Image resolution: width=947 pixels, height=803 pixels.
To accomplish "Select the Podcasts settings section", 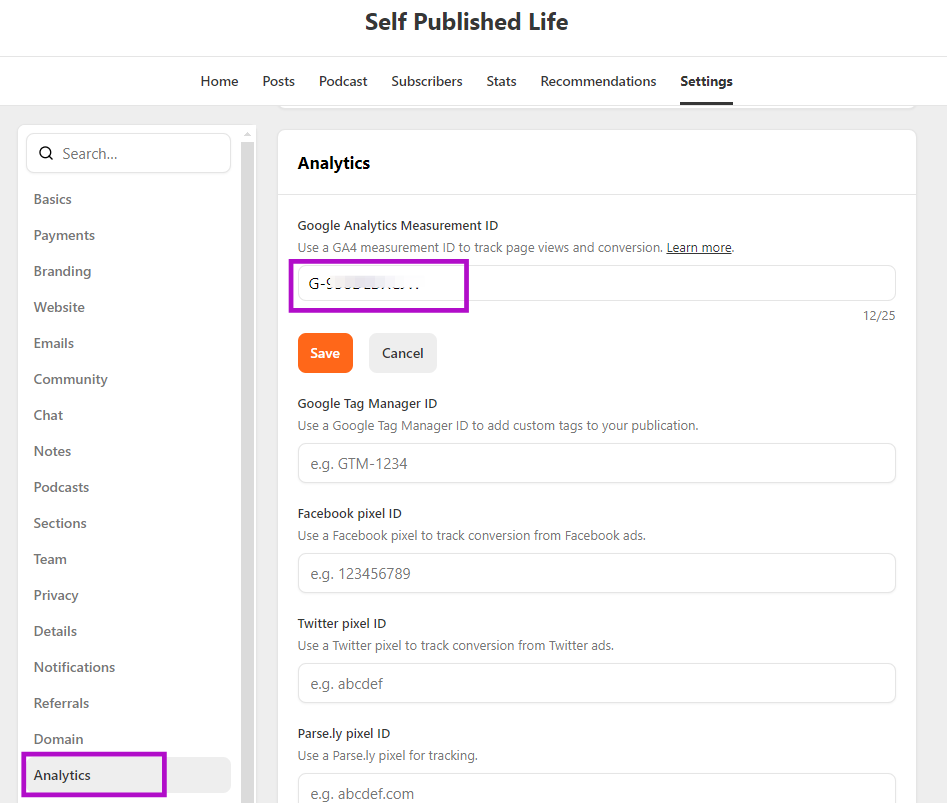I will pyautogui.click(x=61, y=487).
